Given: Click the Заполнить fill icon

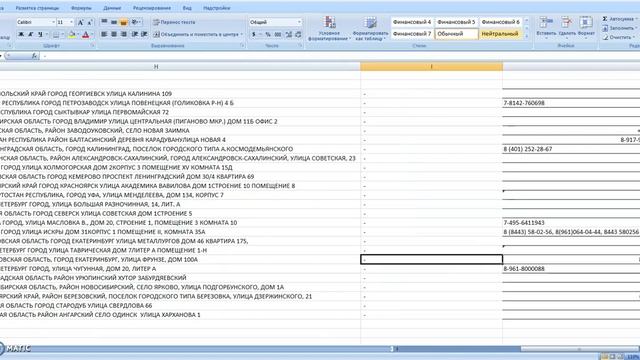Looking at the screenshot, I should tap(605, 28).
